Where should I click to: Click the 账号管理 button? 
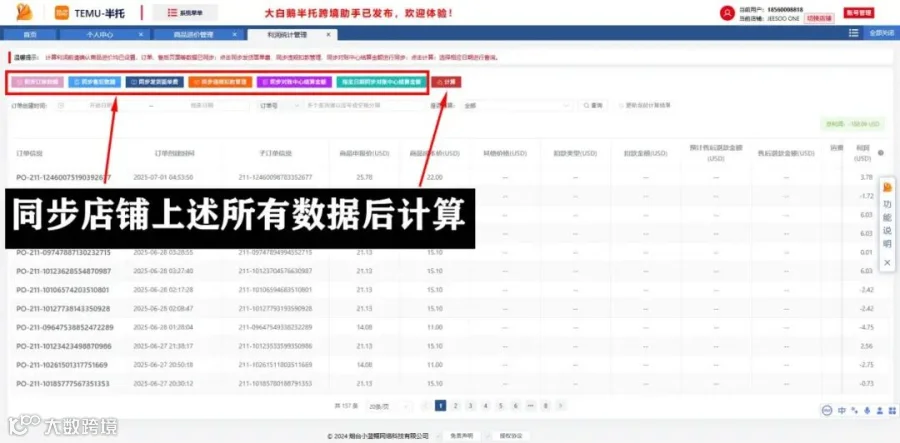(x=859, y=13)
